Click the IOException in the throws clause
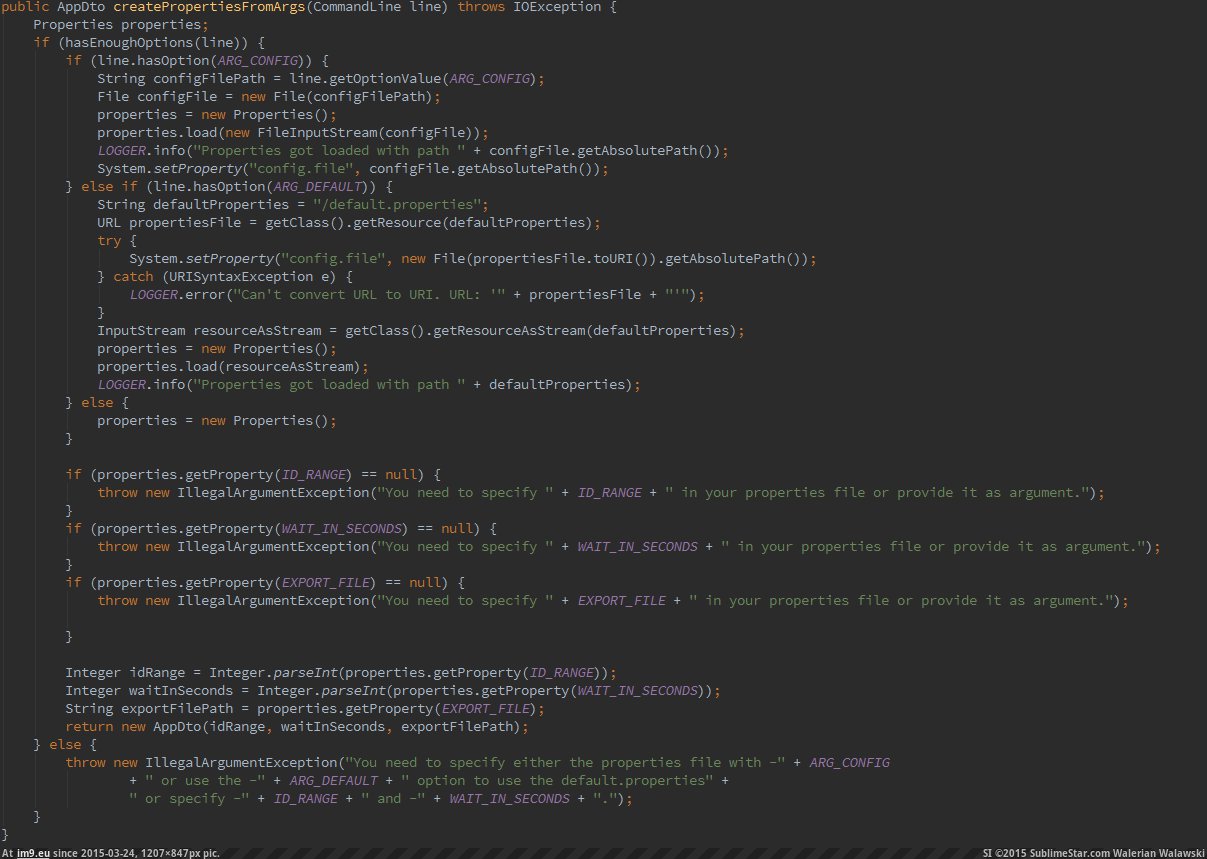The width and height of the screenshot is (1207, 859). pyautogui.click(x=558, y=7)
